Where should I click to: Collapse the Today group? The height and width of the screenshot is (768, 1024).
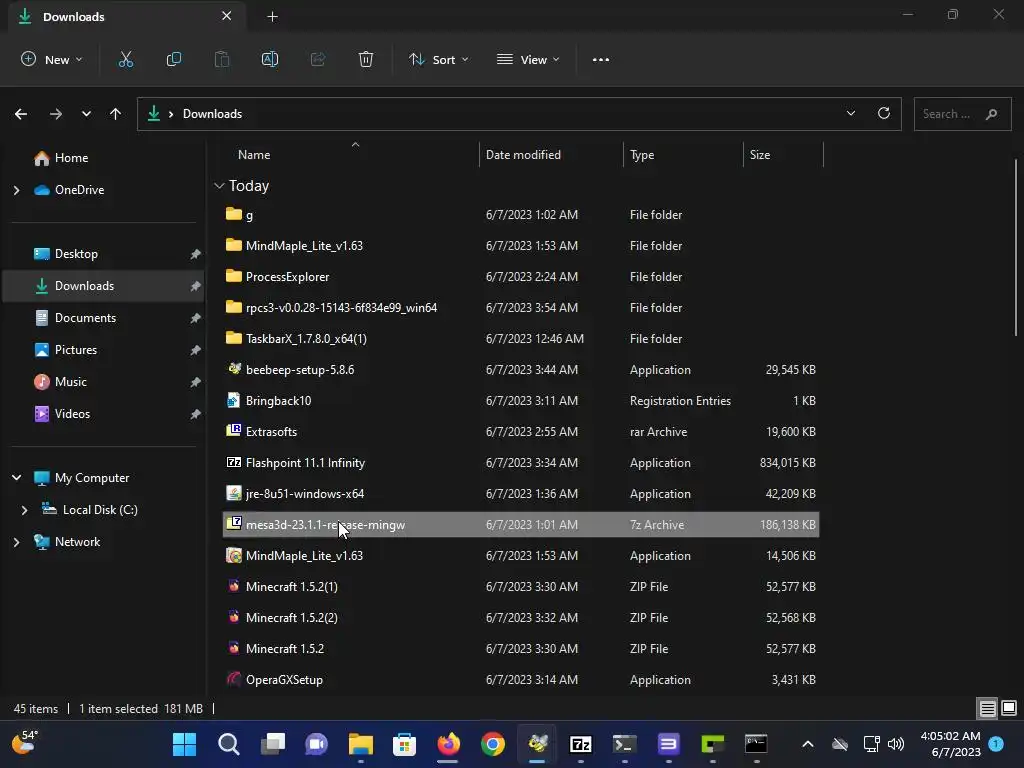219,186
